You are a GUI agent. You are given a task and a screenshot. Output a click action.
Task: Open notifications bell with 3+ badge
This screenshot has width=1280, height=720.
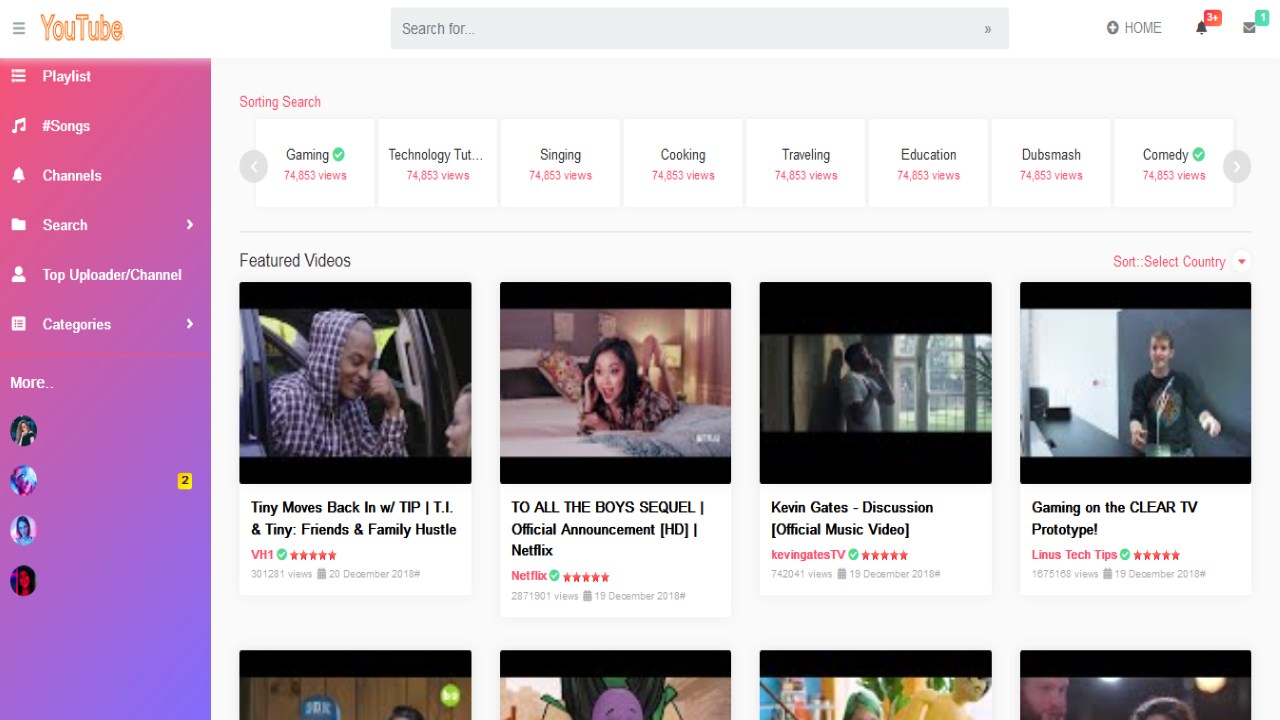tap(1202, 28)
